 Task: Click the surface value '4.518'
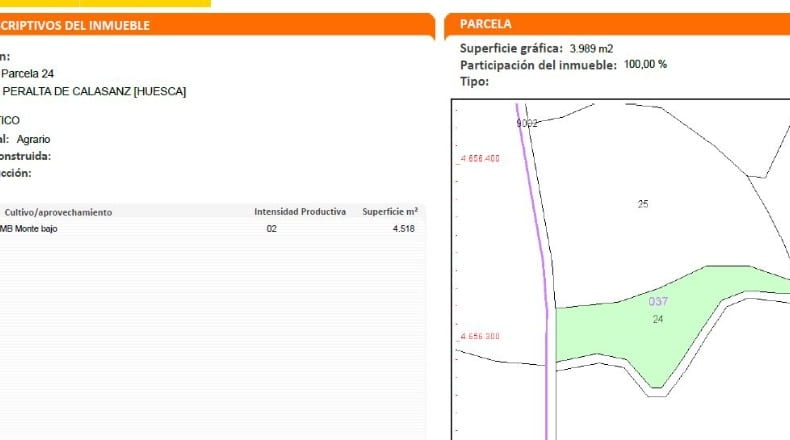[404, 229]
